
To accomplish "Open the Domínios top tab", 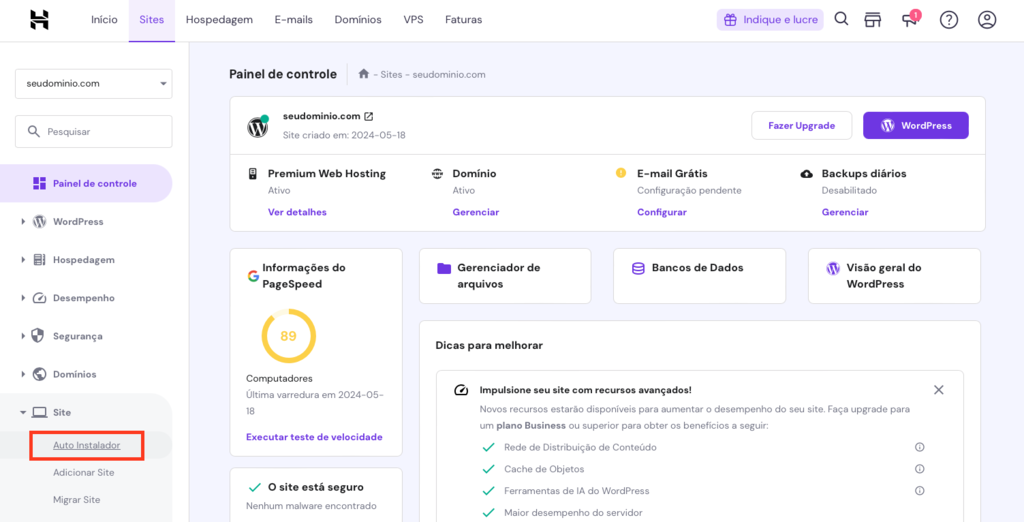I will [x=358, y=20].
